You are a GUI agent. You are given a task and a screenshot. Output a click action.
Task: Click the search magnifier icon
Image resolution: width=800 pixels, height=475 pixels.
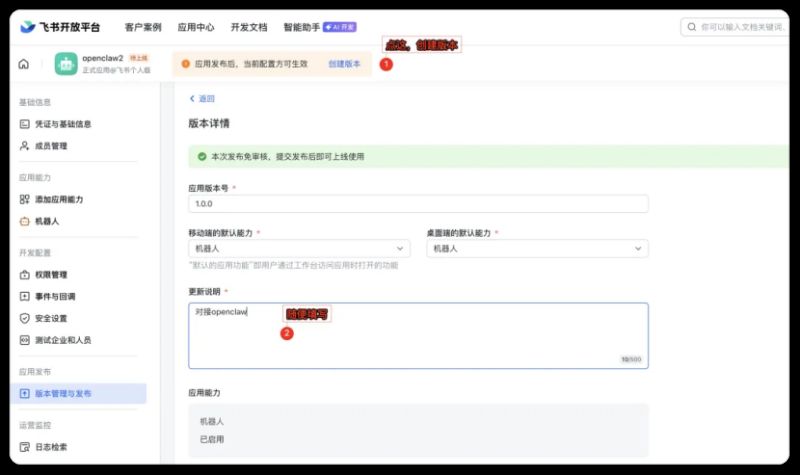(691, 27)
